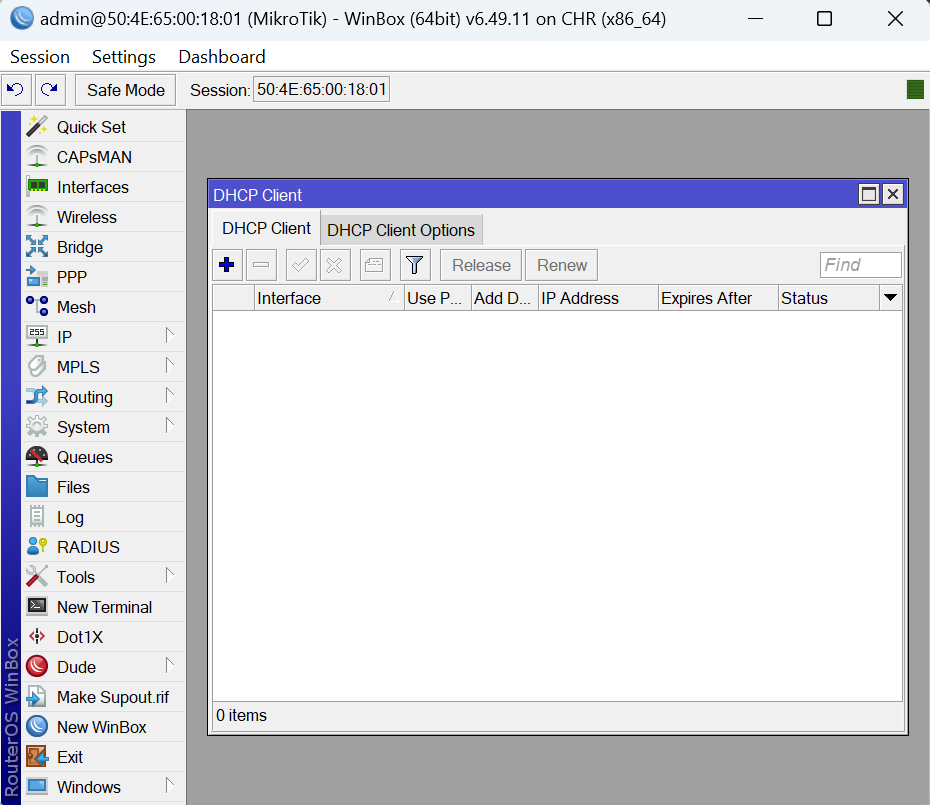Sort by Status column header
This screenshot has height=805, width=930.
(x=829, y=298)
